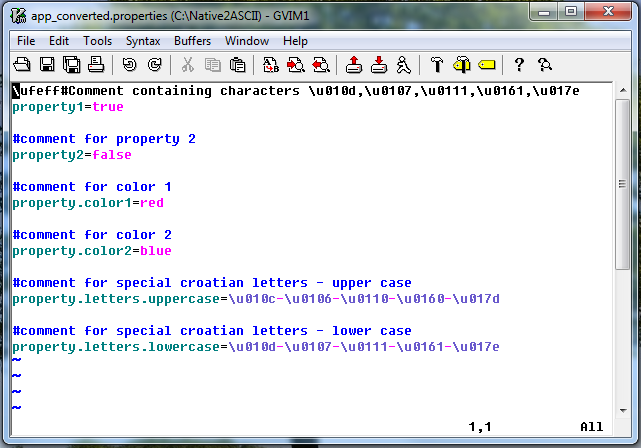Image resolution: width=641 pixels, height=448 pixels.
Task: Click the line '#comment for color 1'
Action: (x=92, y=187)
